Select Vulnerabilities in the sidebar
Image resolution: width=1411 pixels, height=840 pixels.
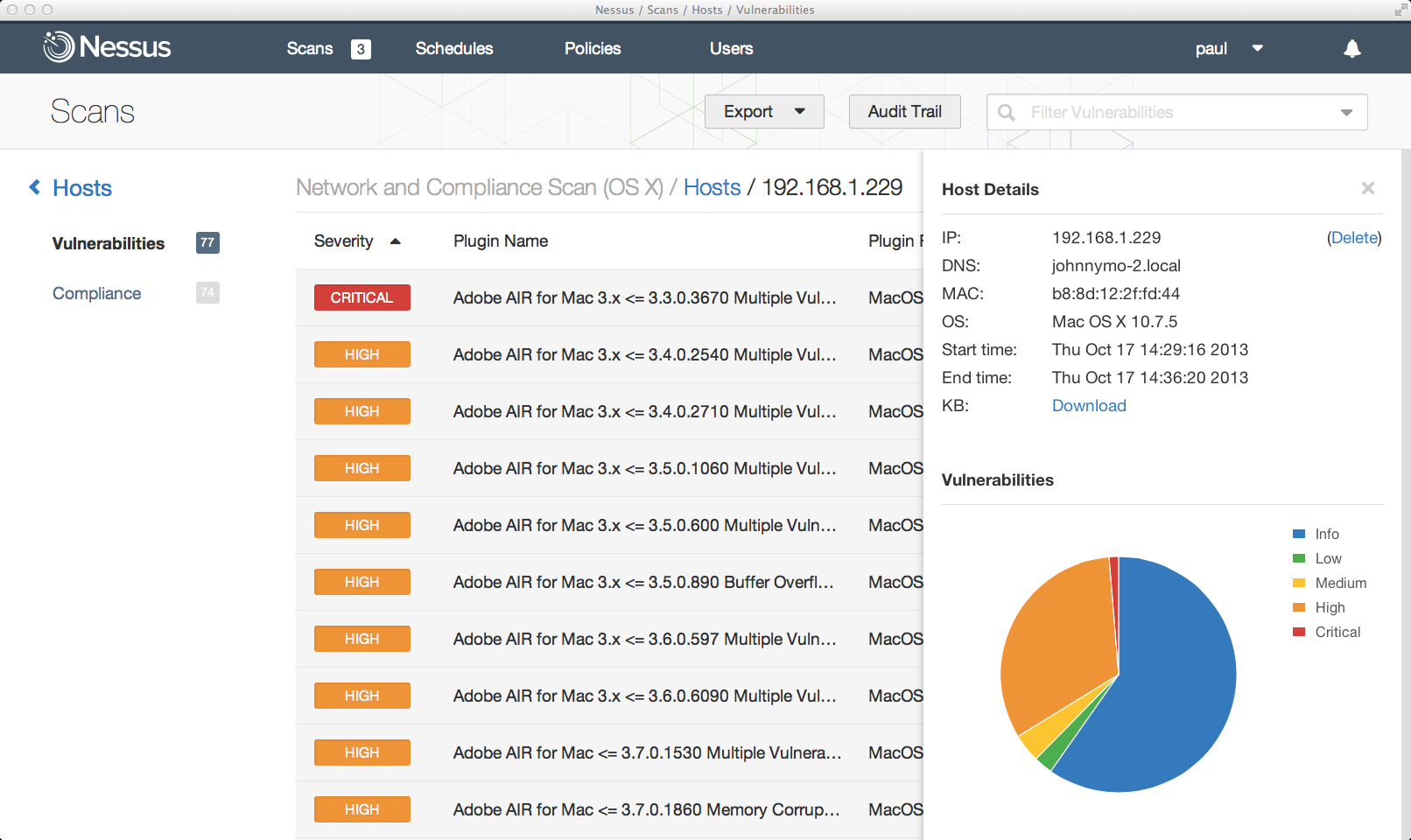pos(109,243)
